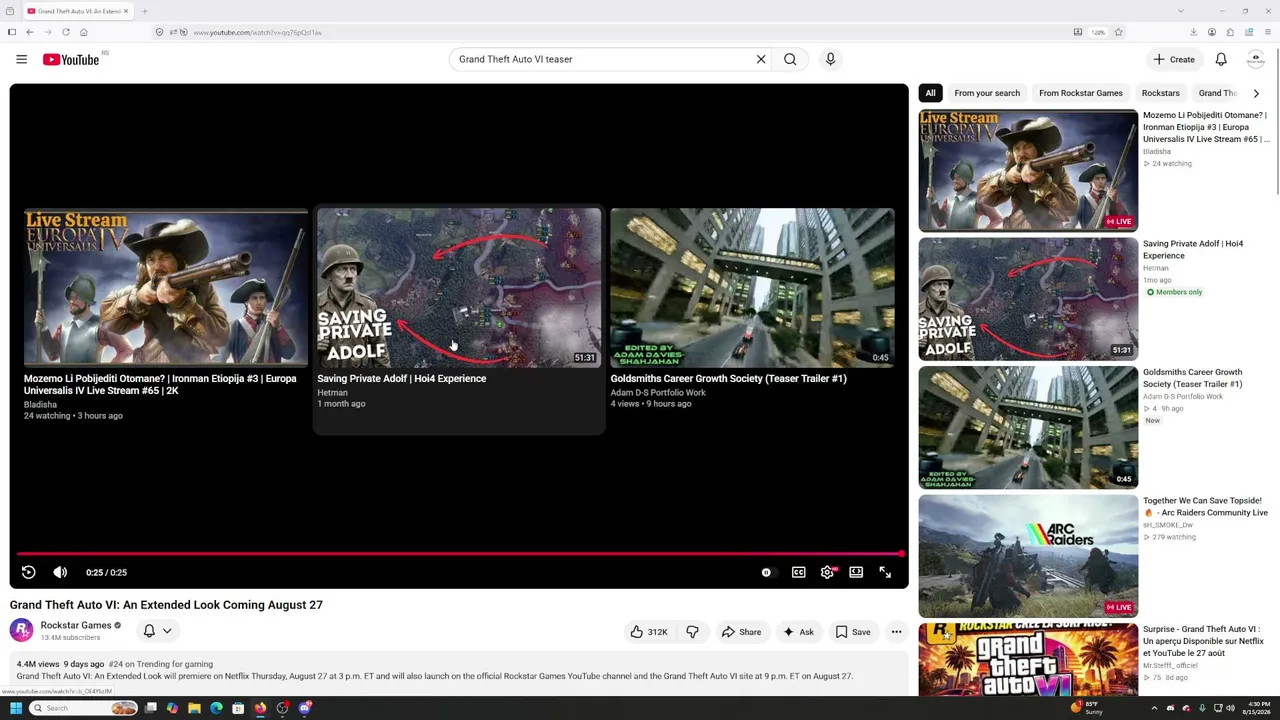Open the account avatar menu
The height and width of the screenshot is (720, 1280).
coord(1256,59)
